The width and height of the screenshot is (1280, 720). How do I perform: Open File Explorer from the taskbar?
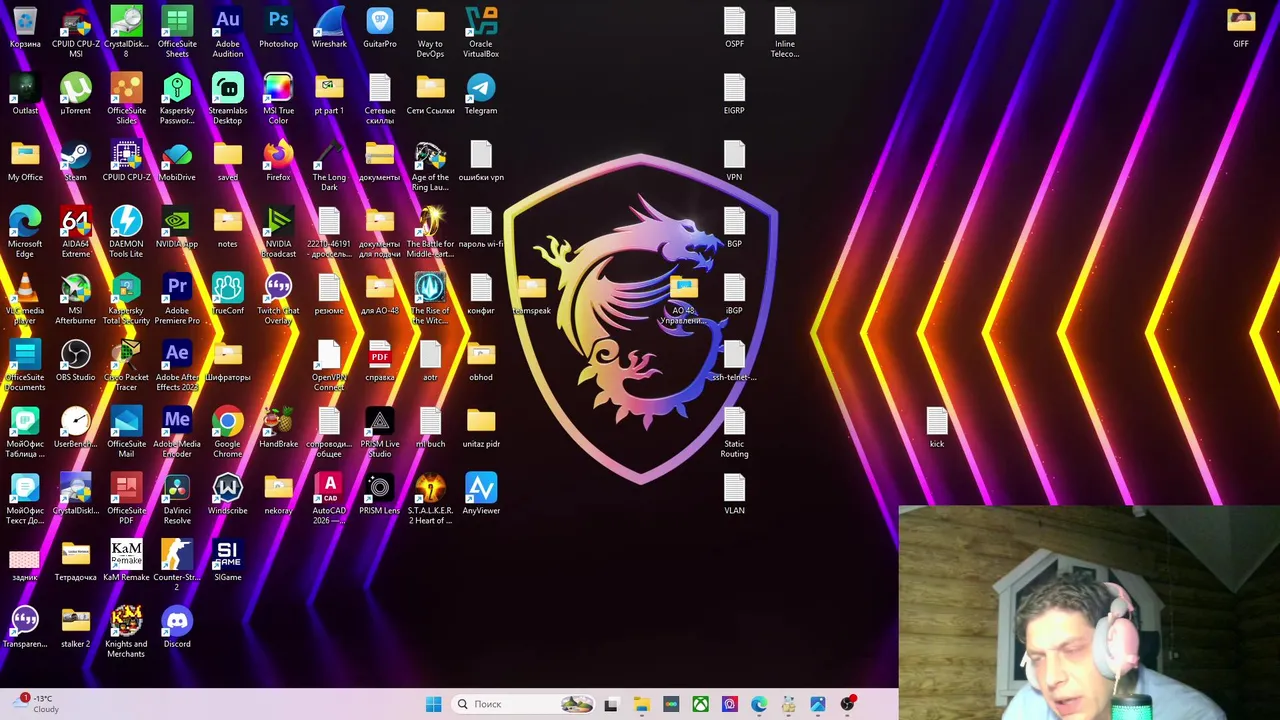coord(641,704)
